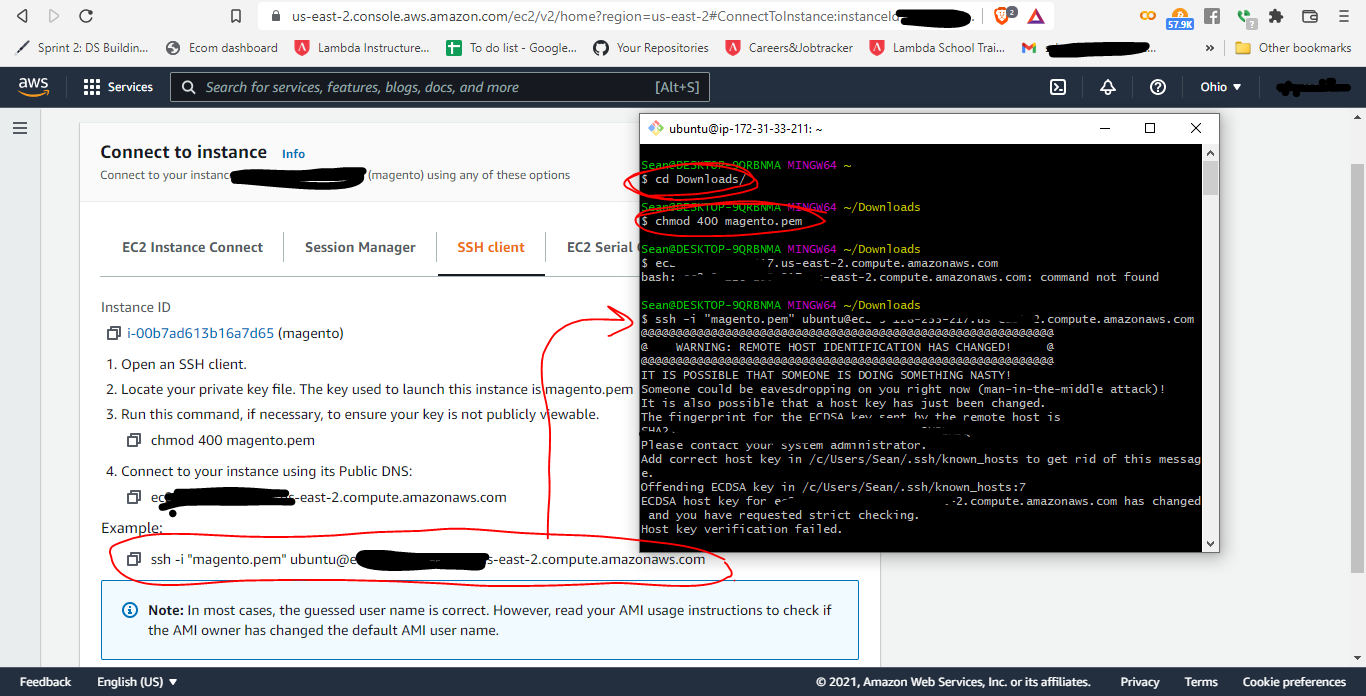Click the instance ID i-00b7ad613b16a7d65 link

tap(200, 333)
